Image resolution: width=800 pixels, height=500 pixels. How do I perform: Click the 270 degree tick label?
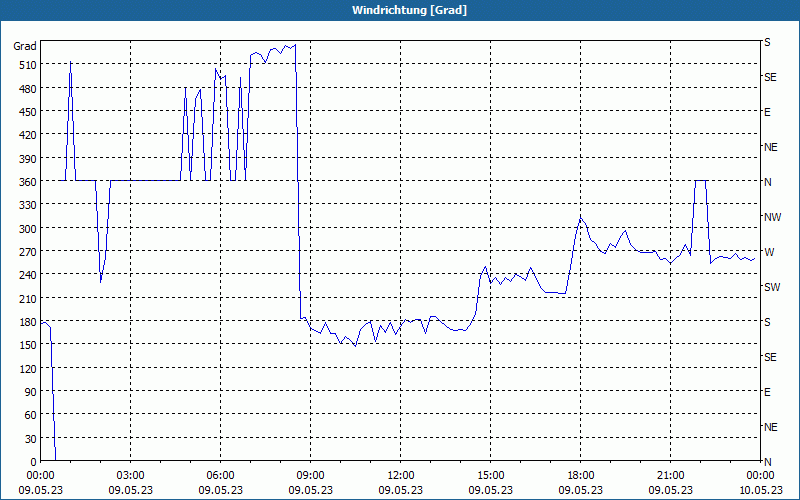pos(28,252)
